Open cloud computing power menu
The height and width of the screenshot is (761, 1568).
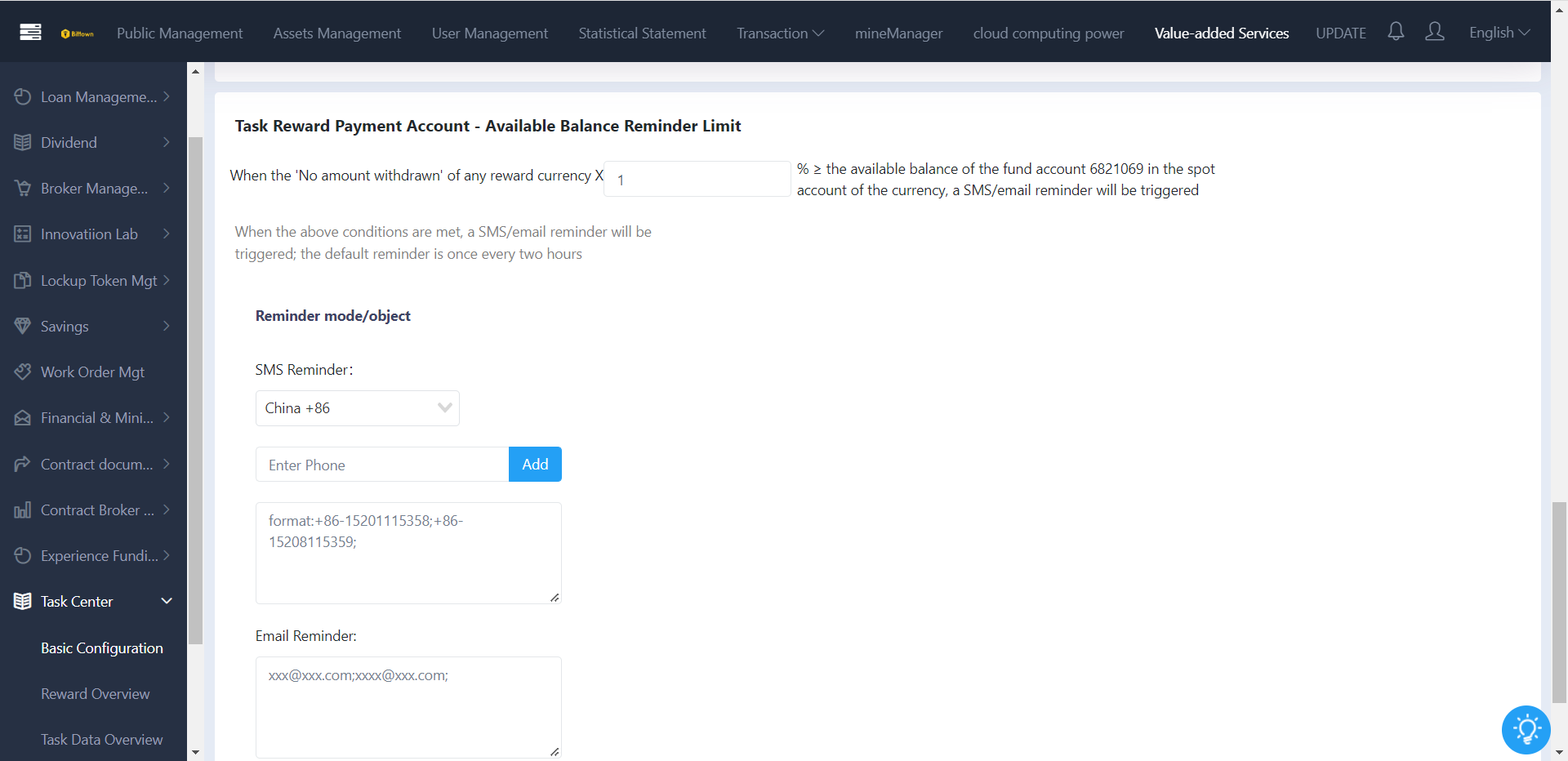pyautogui.click(x=1049, y=33)
